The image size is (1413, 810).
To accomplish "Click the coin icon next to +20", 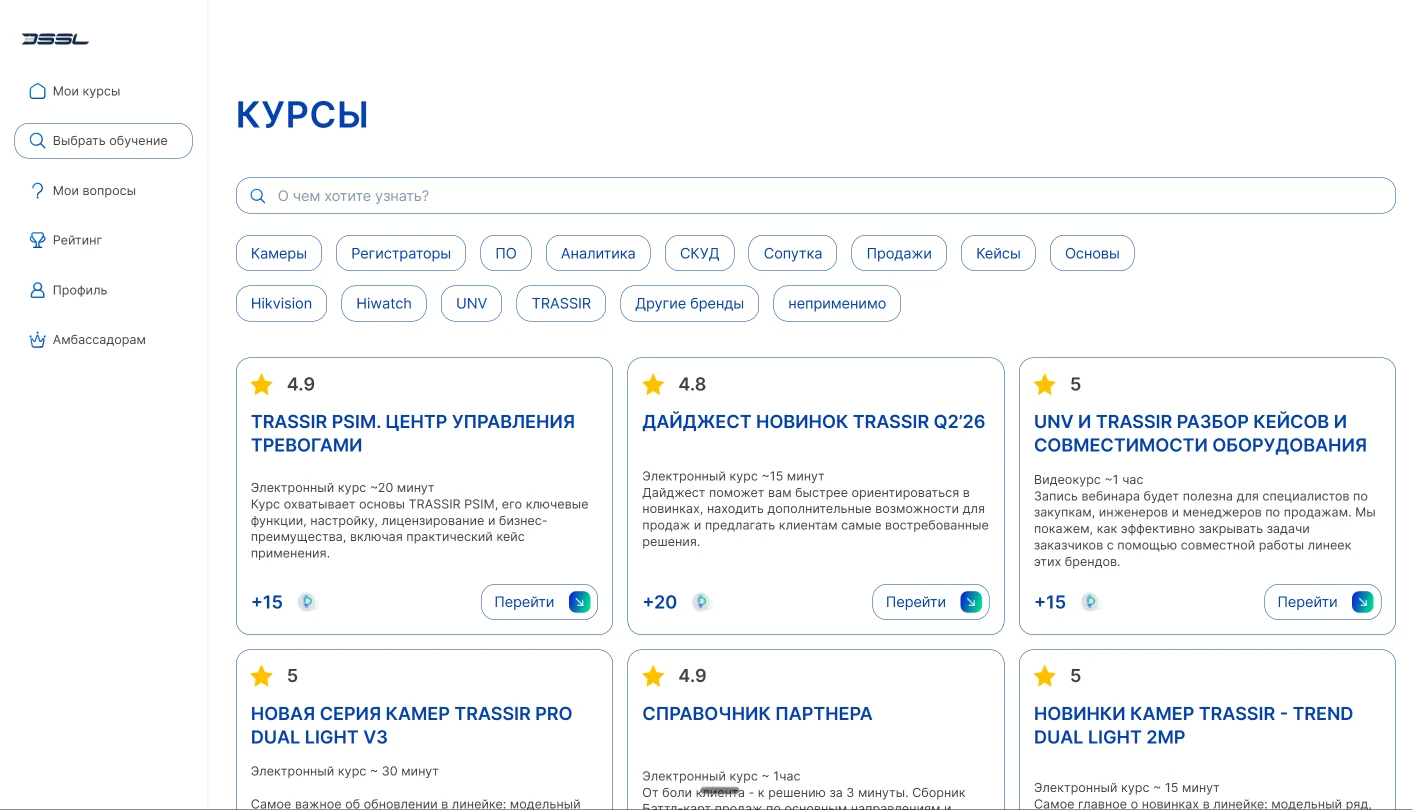I will 701,602.
